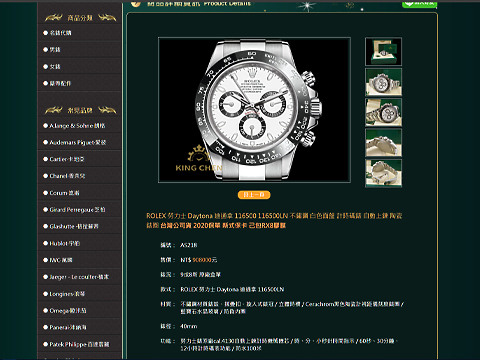Open the Panerai brand link
The image size is (480, 360).
pyautogui.click(x=68, y=327)
